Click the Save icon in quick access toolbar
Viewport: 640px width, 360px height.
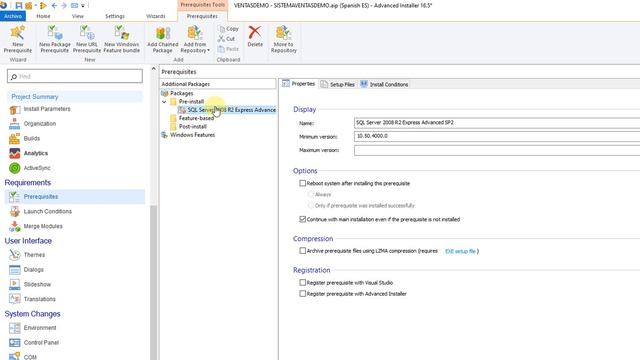point(18,6)
